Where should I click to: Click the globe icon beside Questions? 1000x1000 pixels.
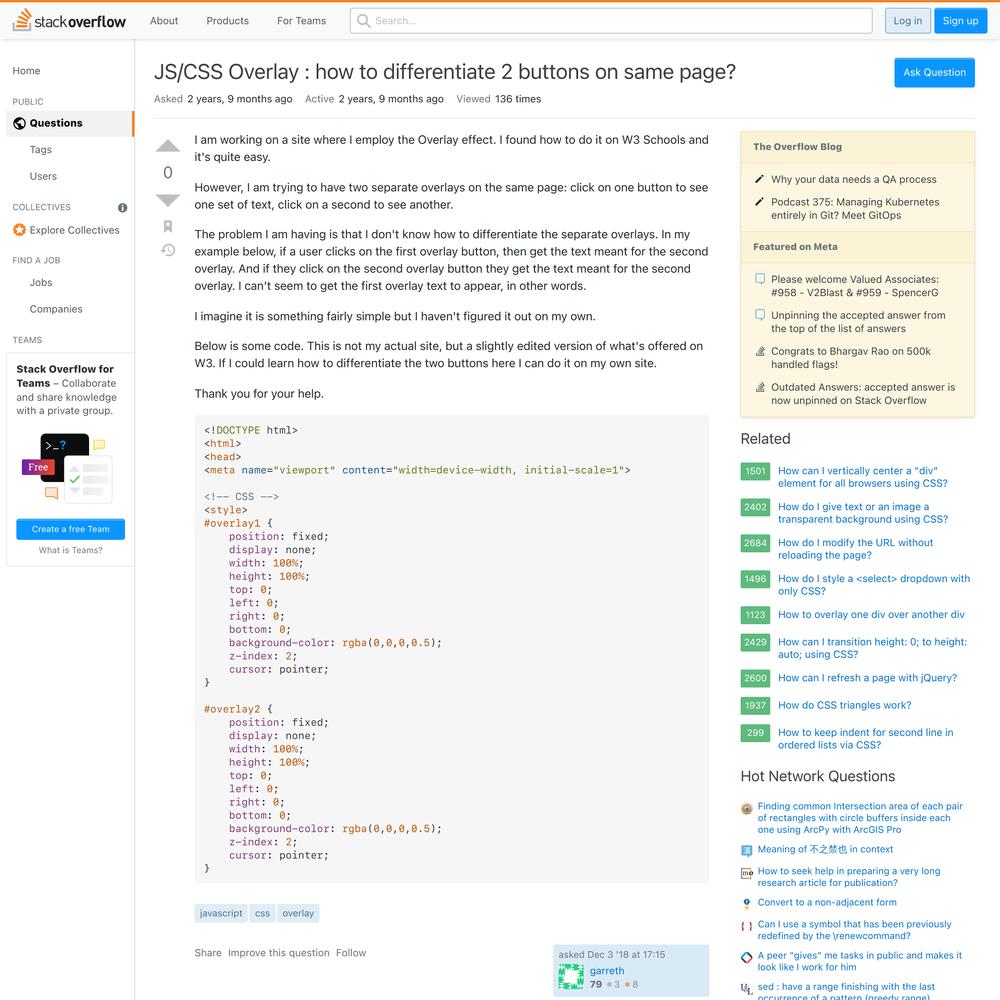(x=19, y=123)
